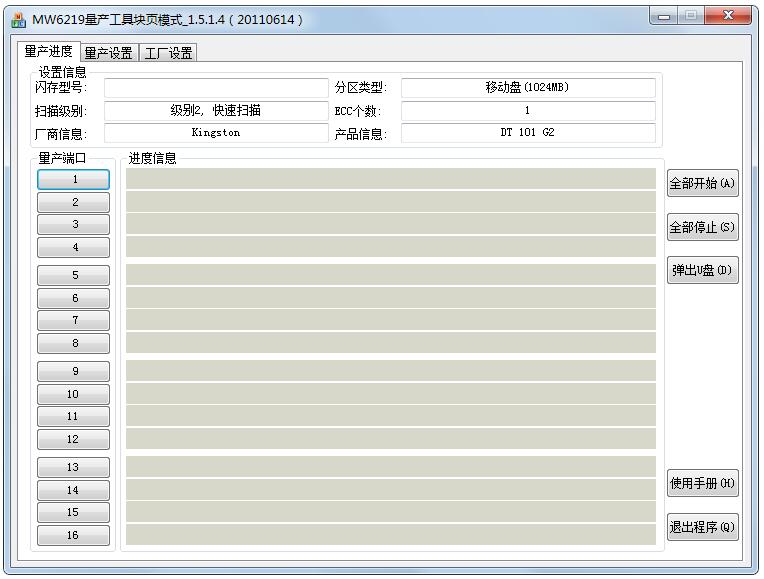Minimize the MW6219 window
764x579 pixels.
[666, 16]
